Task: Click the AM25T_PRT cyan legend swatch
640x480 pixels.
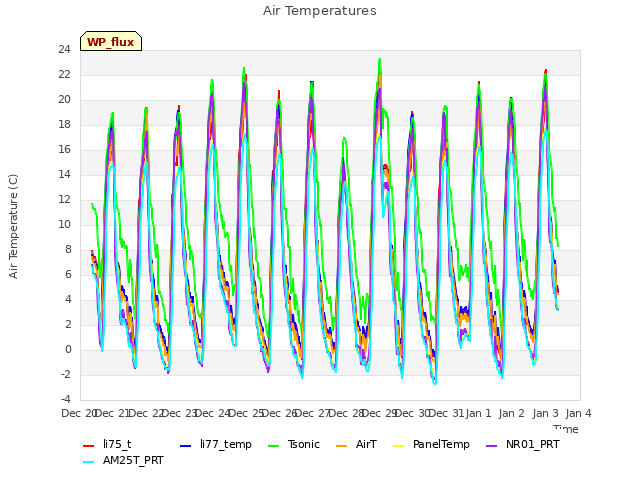Action: click(x=88, y=462)
